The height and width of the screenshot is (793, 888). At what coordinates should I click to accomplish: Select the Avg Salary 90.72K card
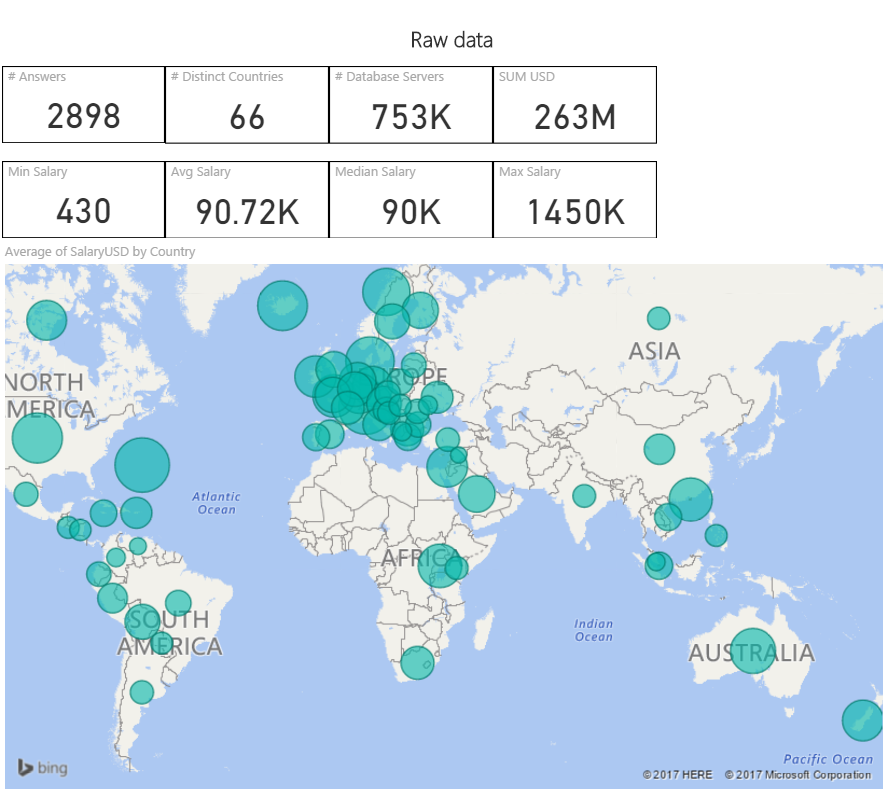click(247, 199)
